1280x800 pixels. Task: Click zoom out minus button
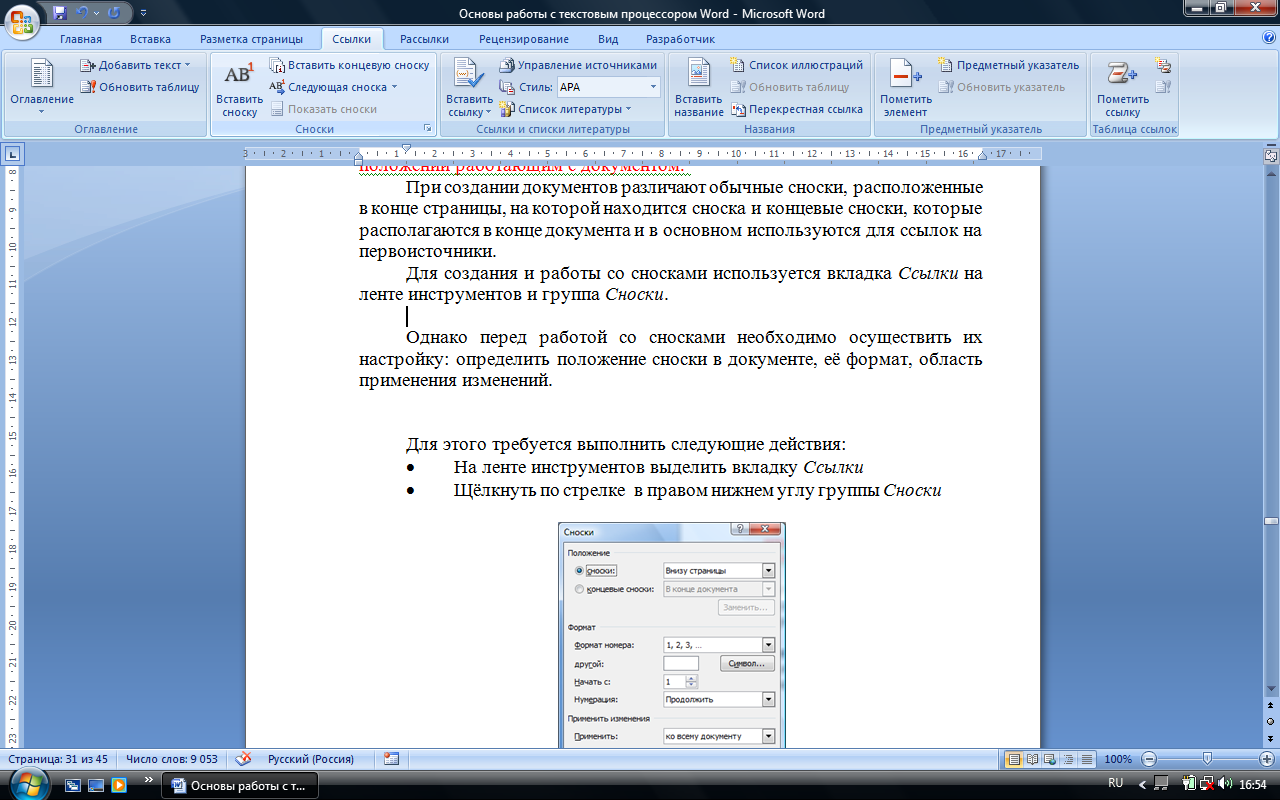pos(1150,759)
